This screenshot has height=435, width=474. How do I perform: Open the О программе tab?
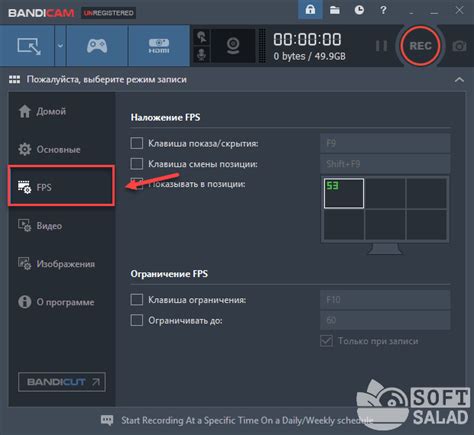(x=62, y=302)
